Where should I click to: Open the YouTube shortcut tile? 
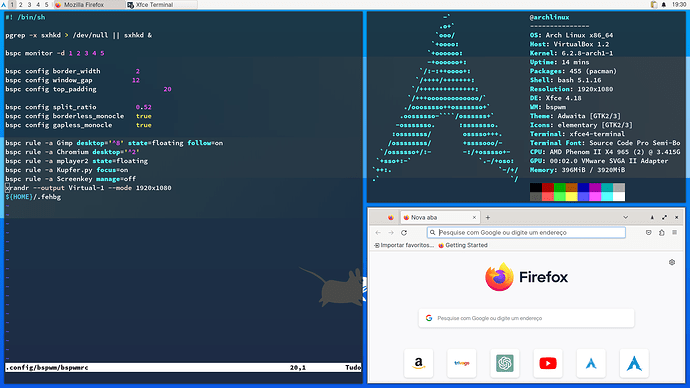(x=548, y=363)
